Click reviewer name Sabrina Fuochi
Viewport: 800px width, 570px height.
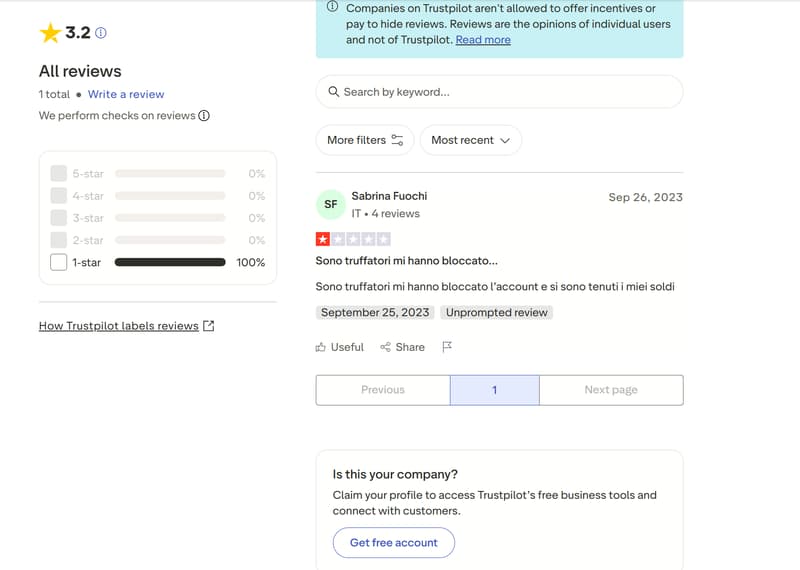pos(389,196)
